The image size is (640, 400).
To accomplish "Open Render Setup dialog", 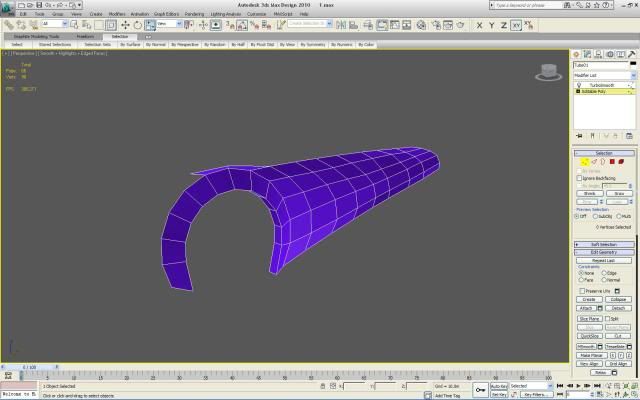I will [436, 25].
